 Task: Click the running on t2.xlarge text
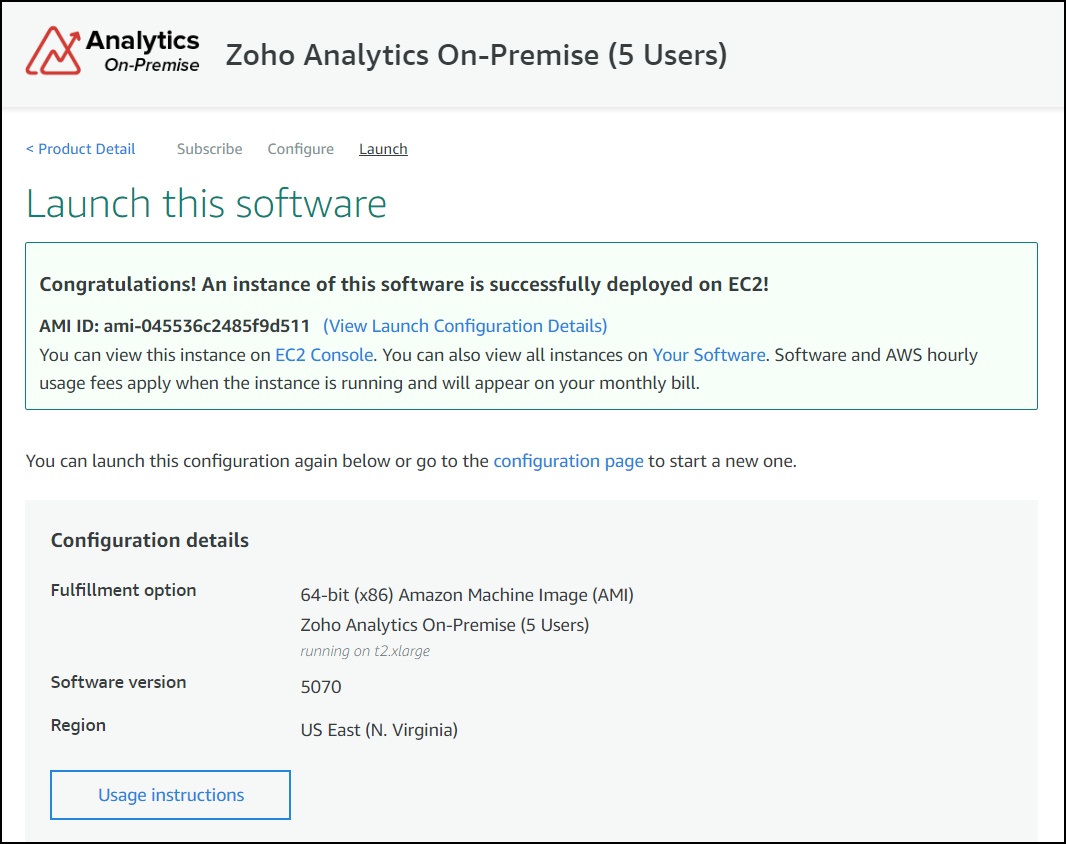click(x=365, y=650)
